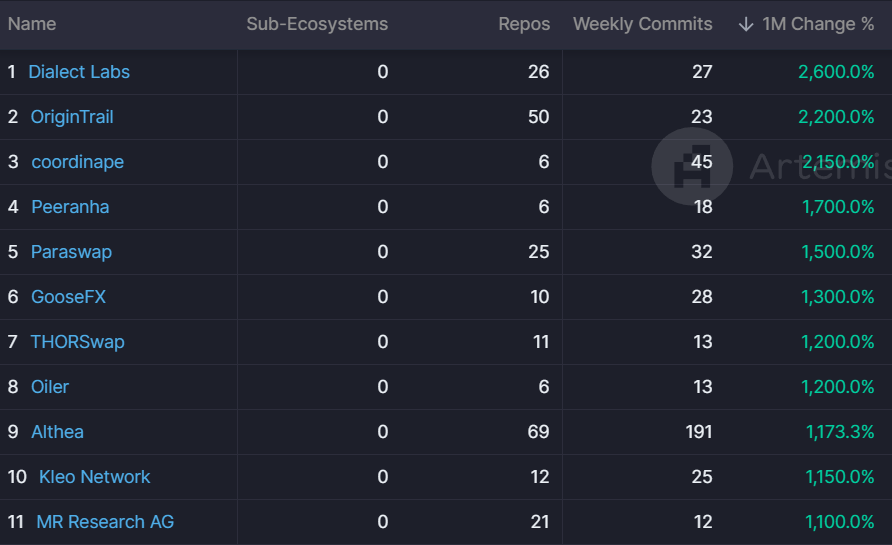Viewport: 892px width, 545px height.
Task: Select Paraswap repos value 25
Action: [x=539, y=251]
